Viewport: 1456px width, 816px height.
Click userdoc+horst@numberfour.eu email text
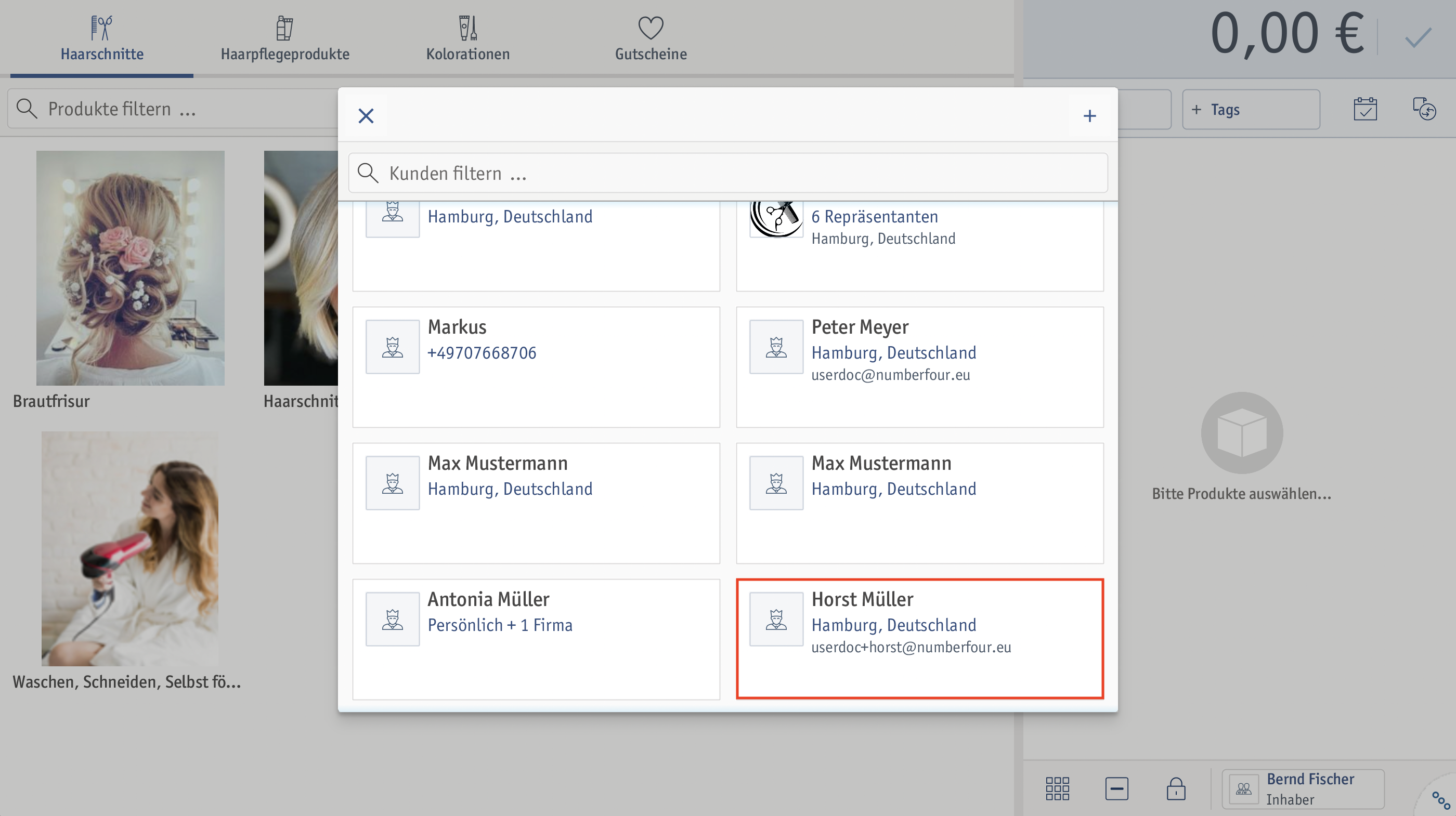[911, 648]
